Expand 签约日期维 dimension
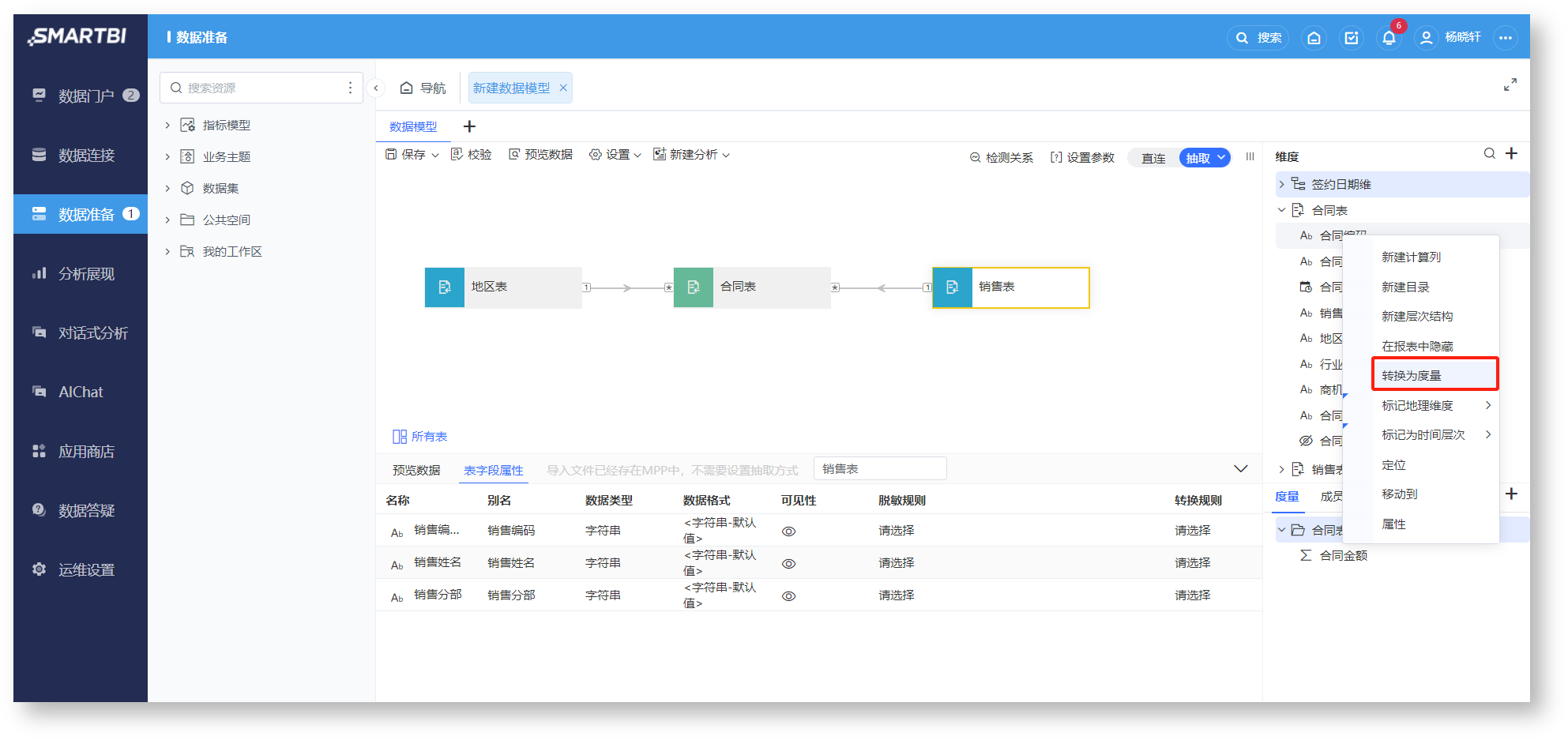Screen dimensions: 1568x740 (1281, 184)
